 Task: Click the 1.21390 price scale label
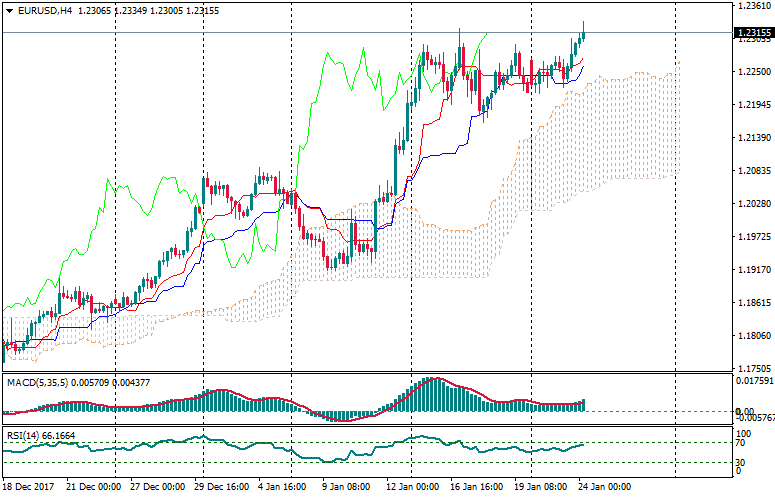753,137
